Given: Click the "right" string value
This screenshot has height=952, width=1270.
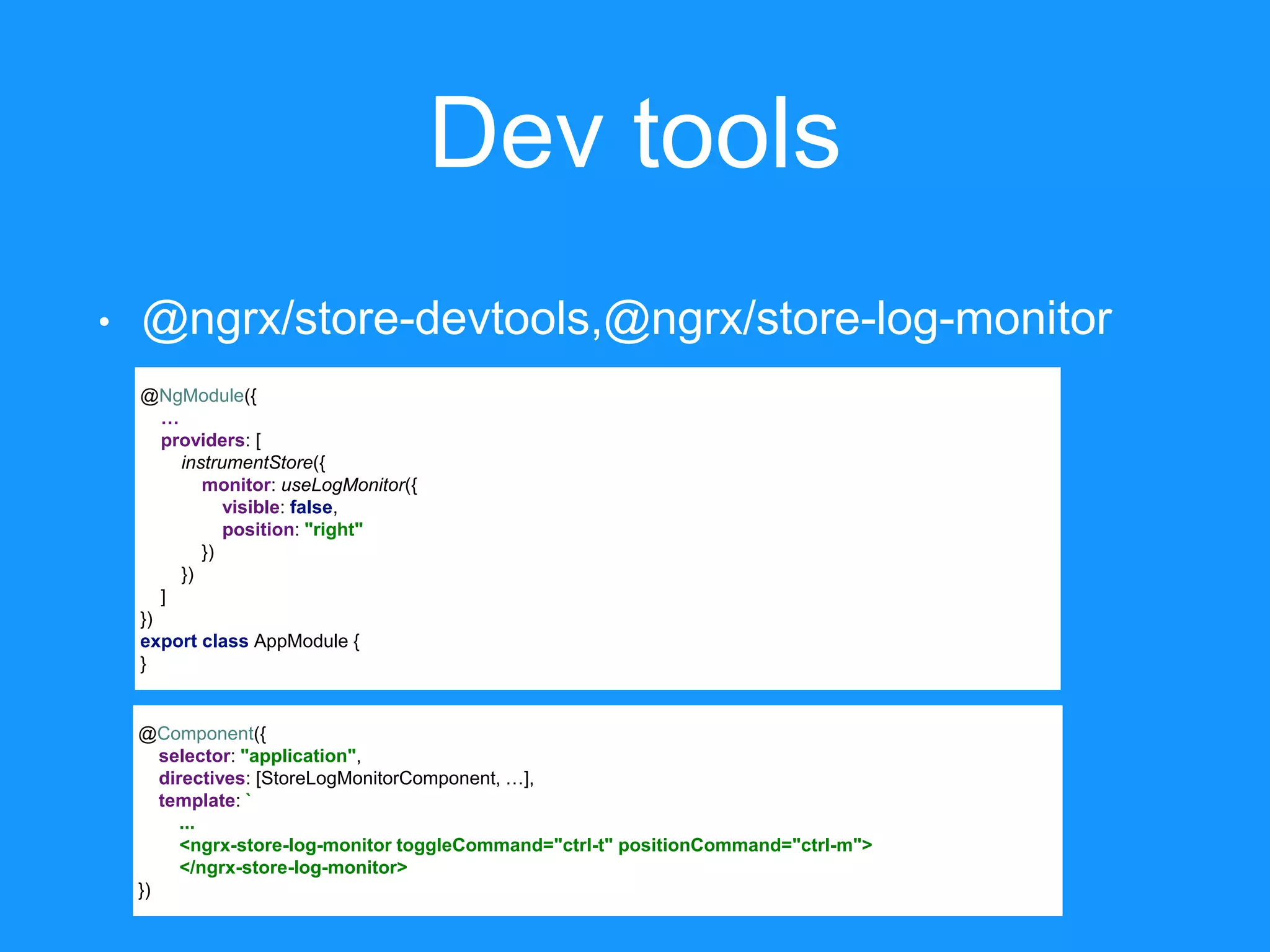Looking at the screenshot, I should 334,530.
